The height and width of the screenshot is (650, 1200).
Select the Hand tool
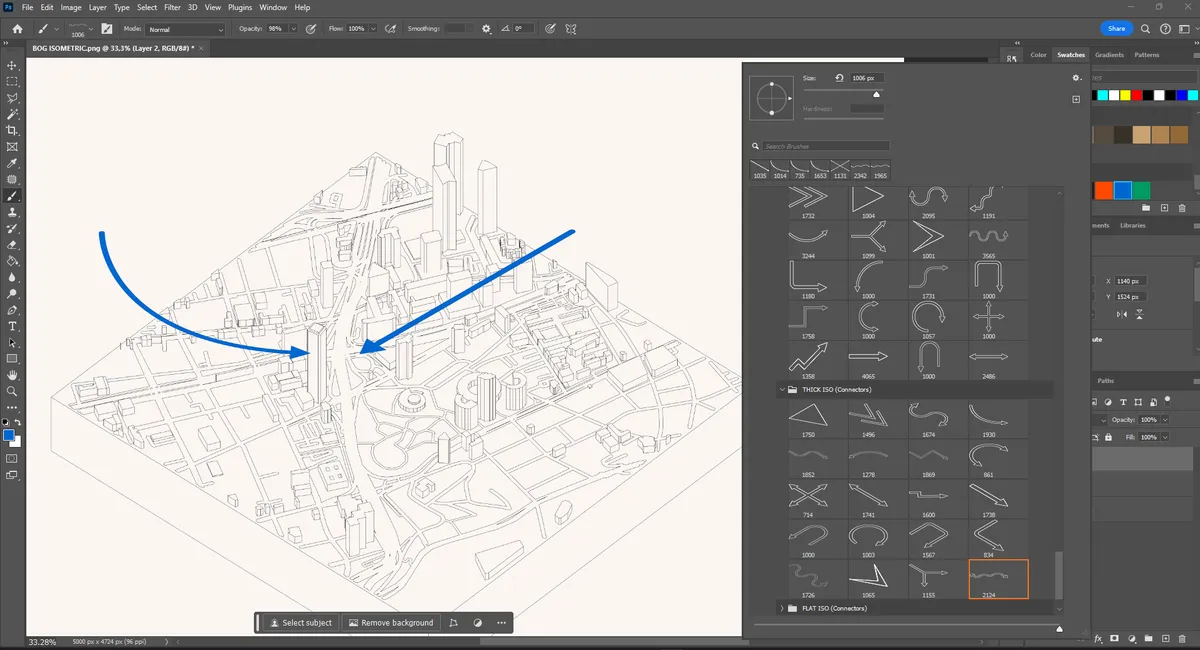pyautogui.click(x=12, y=375)
